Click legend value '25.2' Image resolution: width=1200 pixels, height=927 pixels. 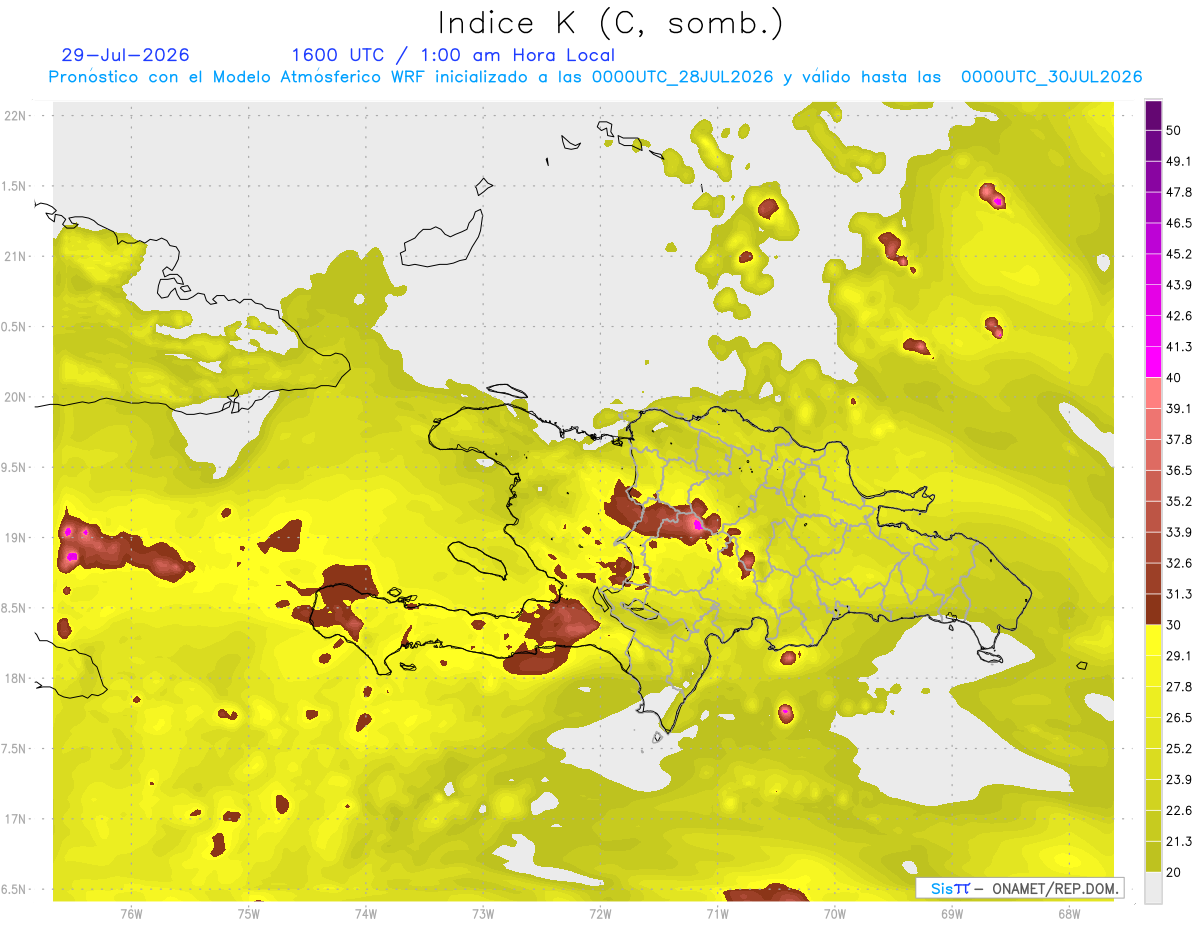pyautogui.click(x=1179, y=749)
